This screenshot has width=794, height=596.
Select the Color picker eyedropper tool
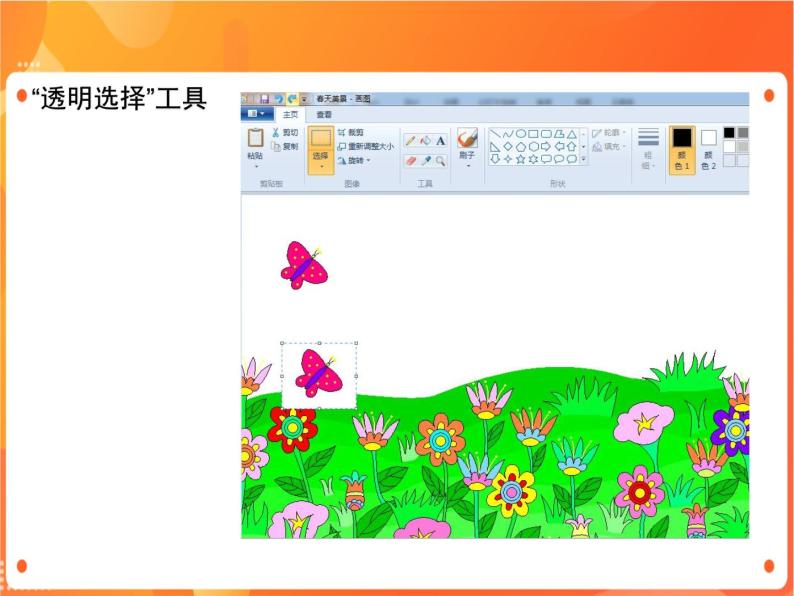coord(425,160)
